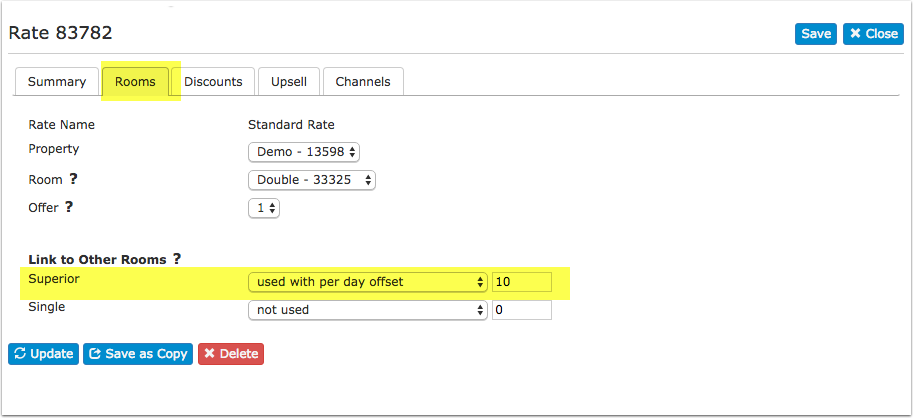Show help for Link to Other Rooms
This screenshot has height=418, width=913.
(x=177, y=259)
